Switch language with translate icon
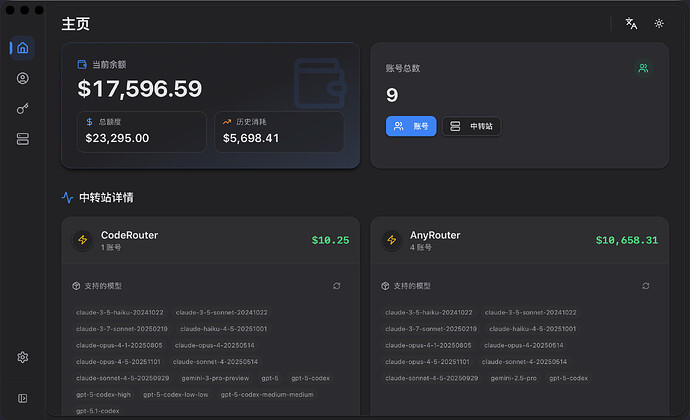The height and width of the screenshot is (420, 690). pos(631,23)
